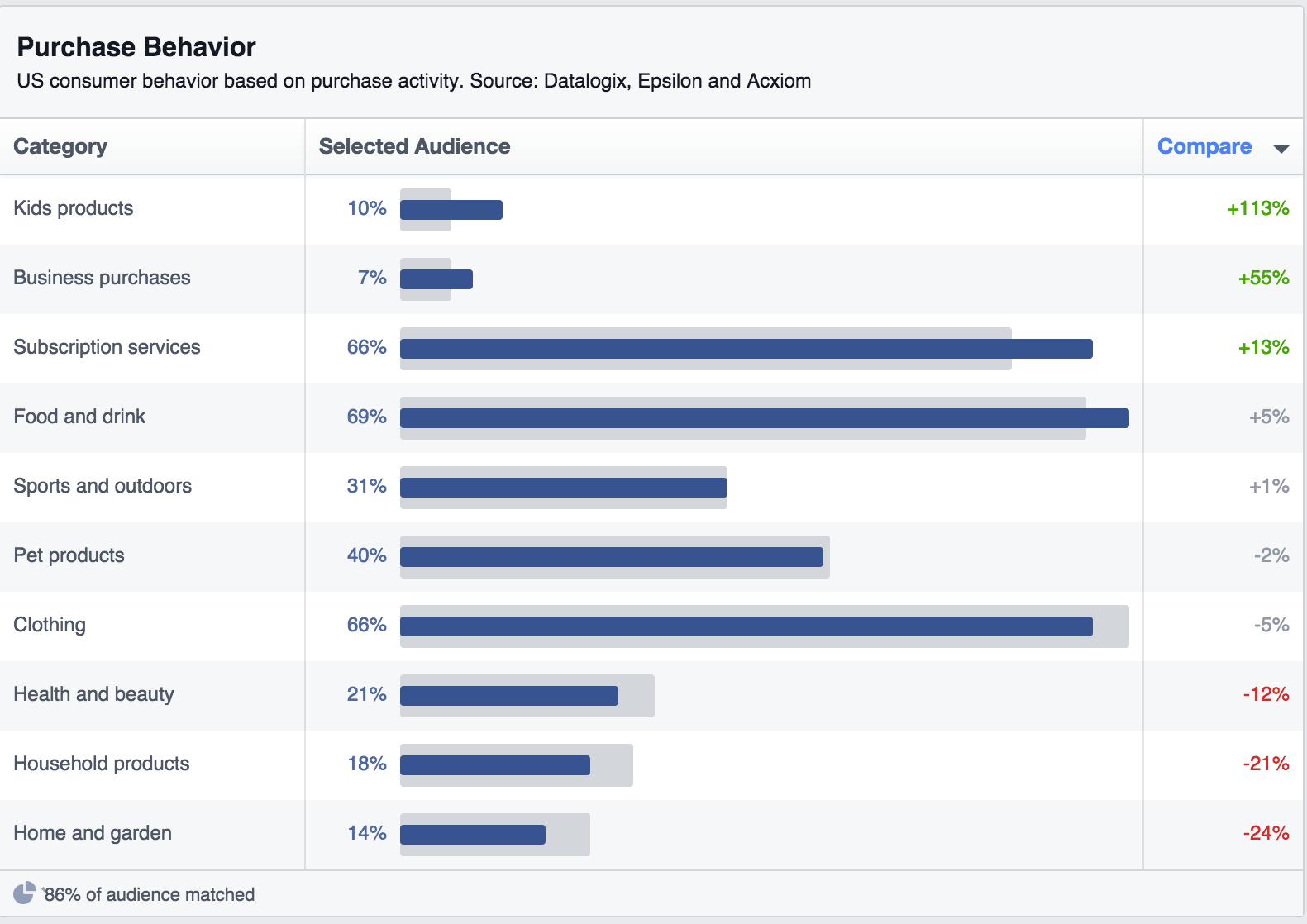Select the Kids products category row
Image resolution: width=1307 pixels, height=924 pixels.
(73, 208)
